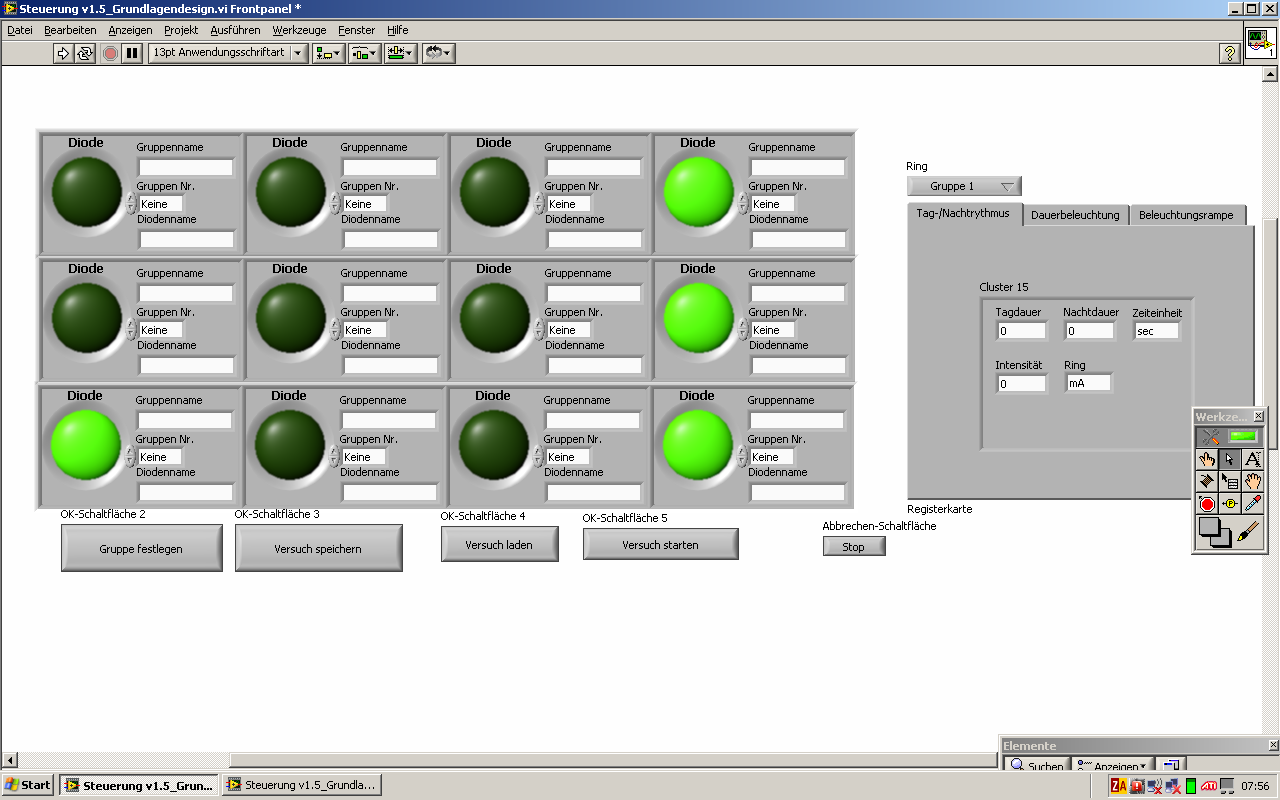Select the Connect Wire spool tool
Image resolution: width=1280 pixels, height=800 pixels.
(x=1208, y=482)
